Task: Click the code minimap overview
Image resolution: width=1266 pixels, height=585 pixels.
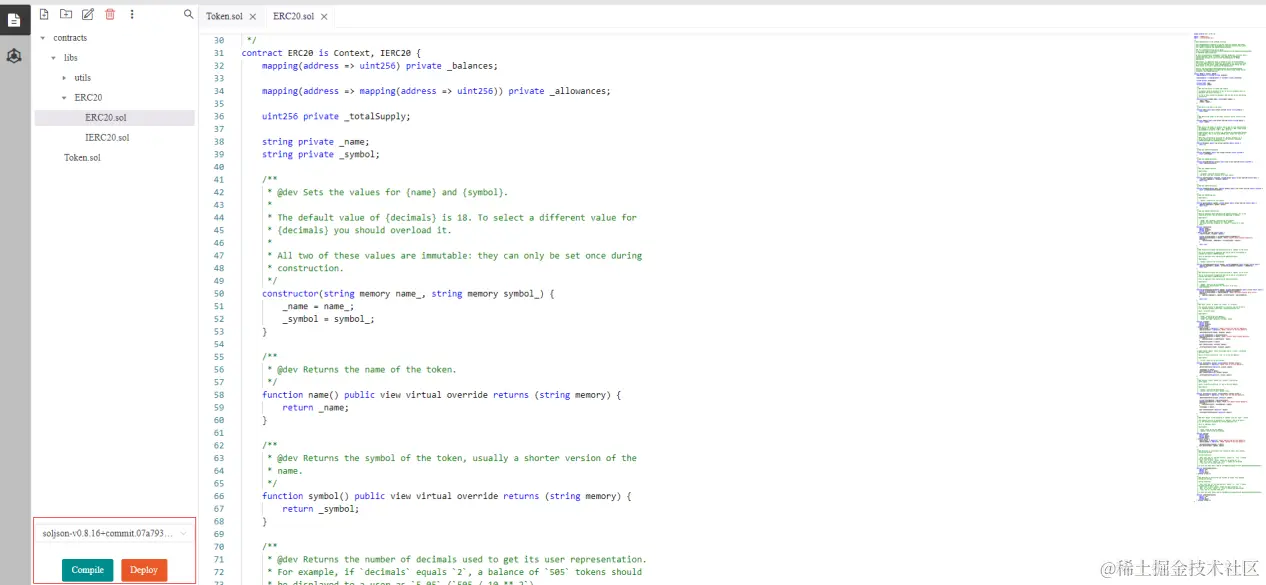Action: (x=1227, y=265)
